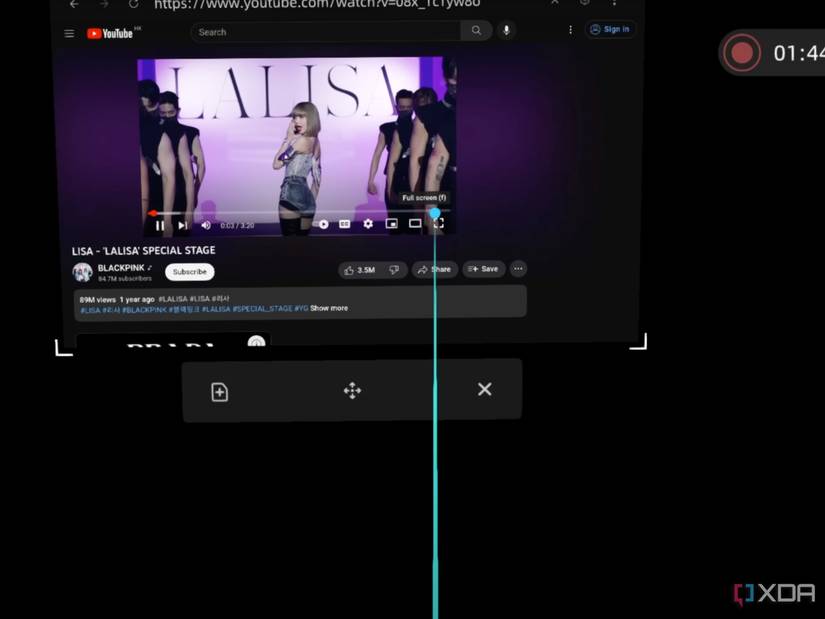The image size is (825, 619).
Task: Share the LALISA video
Action: click(x=435, y=269)
